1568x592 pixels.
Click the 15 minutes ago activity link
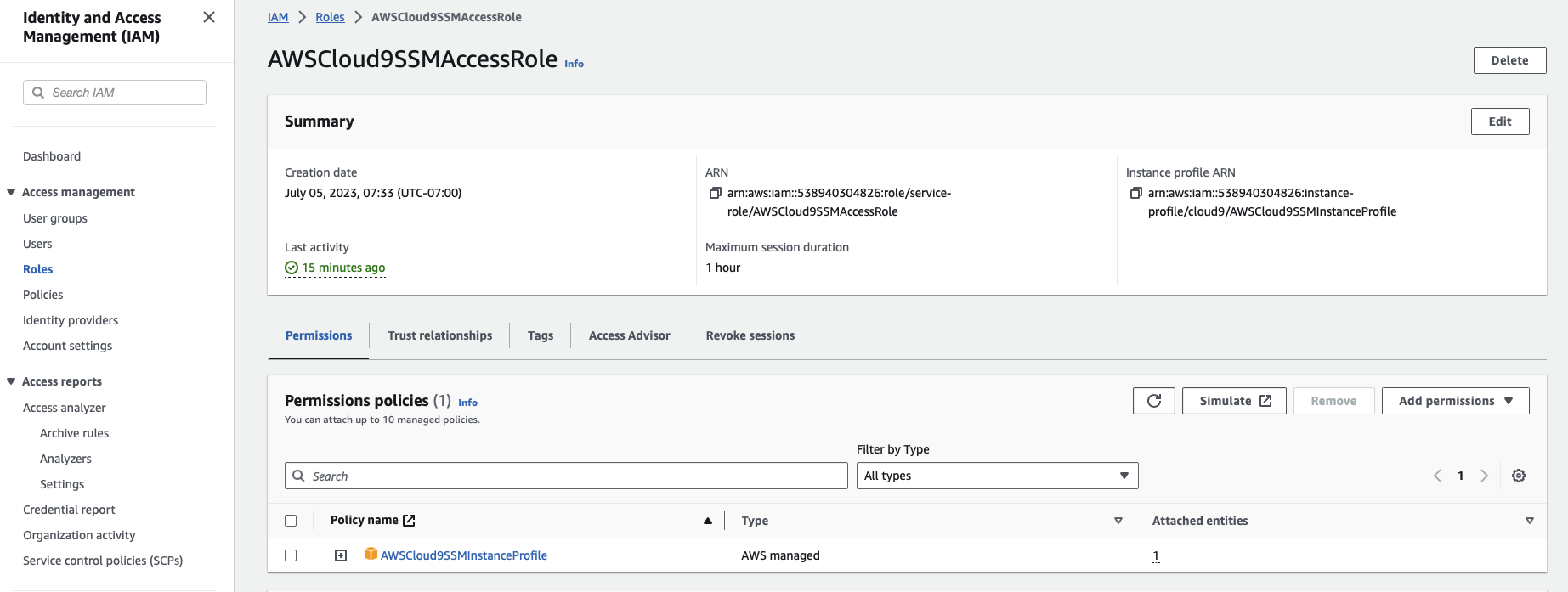(x=343, y=268)
